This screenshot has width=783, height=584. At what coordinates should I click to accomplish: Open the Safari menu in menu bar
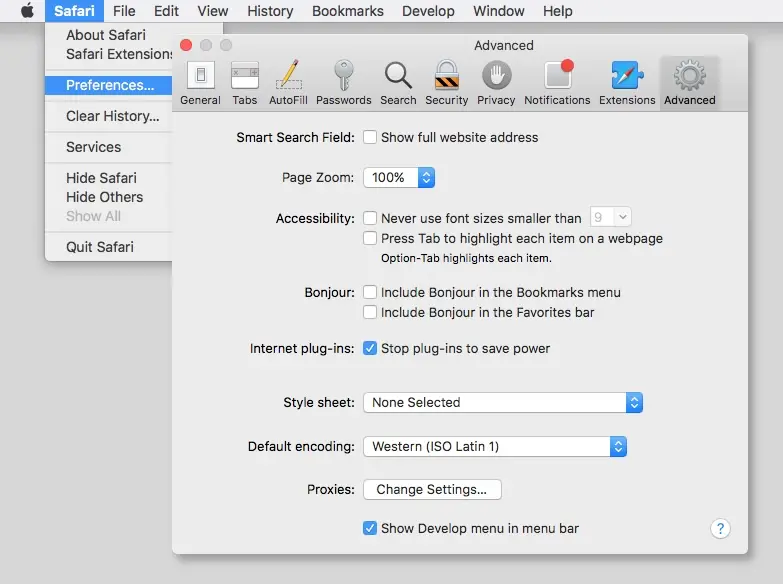point(74,10)
